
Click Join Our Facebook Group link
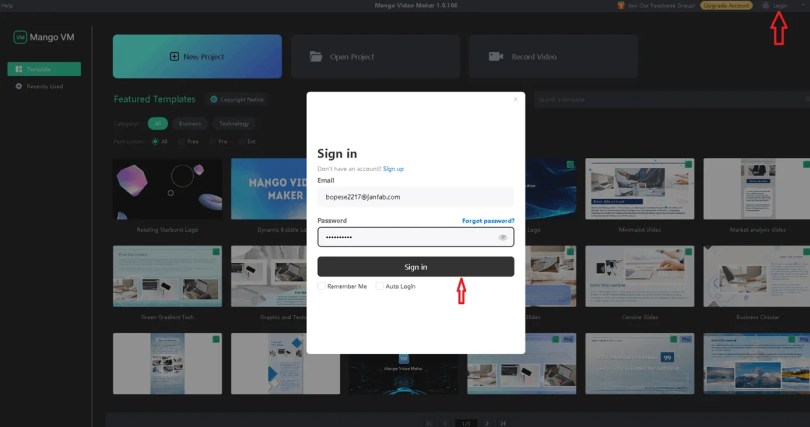click(661, 6)
